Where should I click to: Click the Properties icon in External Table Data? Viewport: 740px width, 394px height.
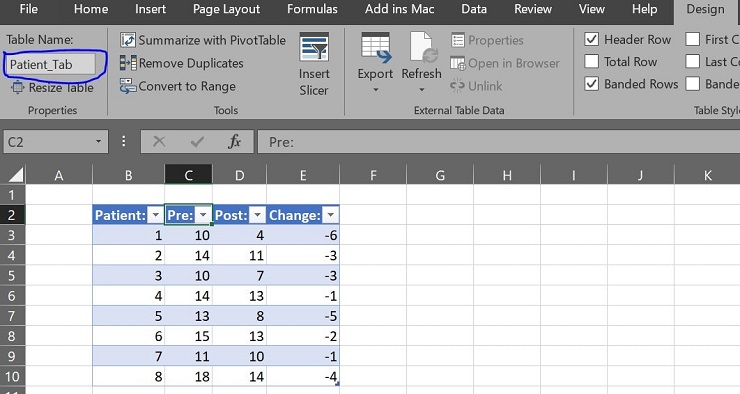point(458,40)
